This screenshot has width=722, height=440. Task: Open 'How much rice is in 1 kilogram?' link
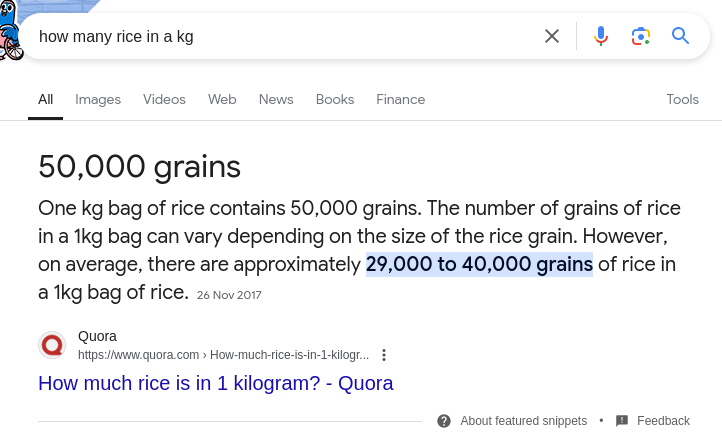click(x=215, y=383)
